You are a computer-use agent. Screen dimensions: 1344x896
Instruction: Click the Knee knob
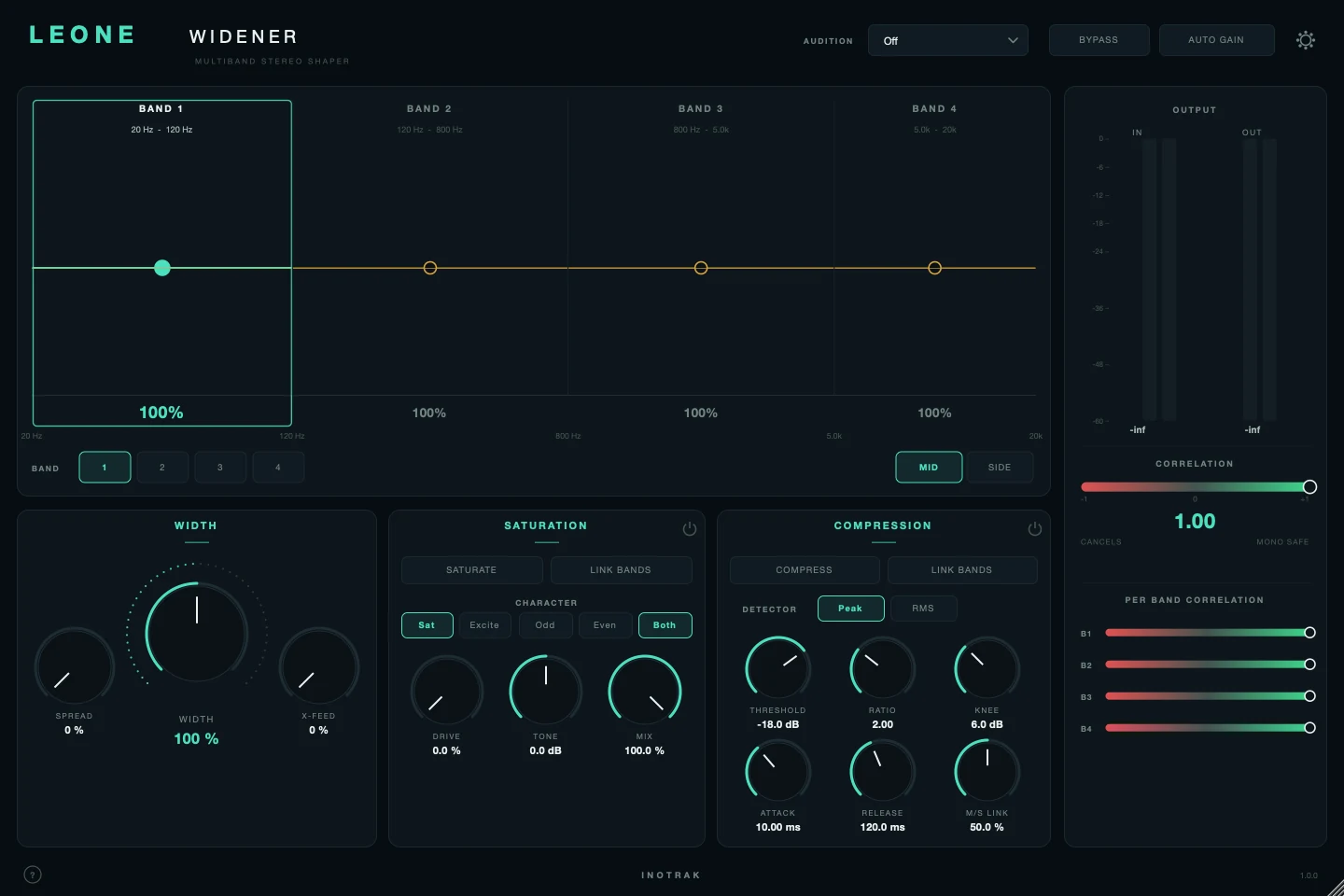(x=987, y=668)
